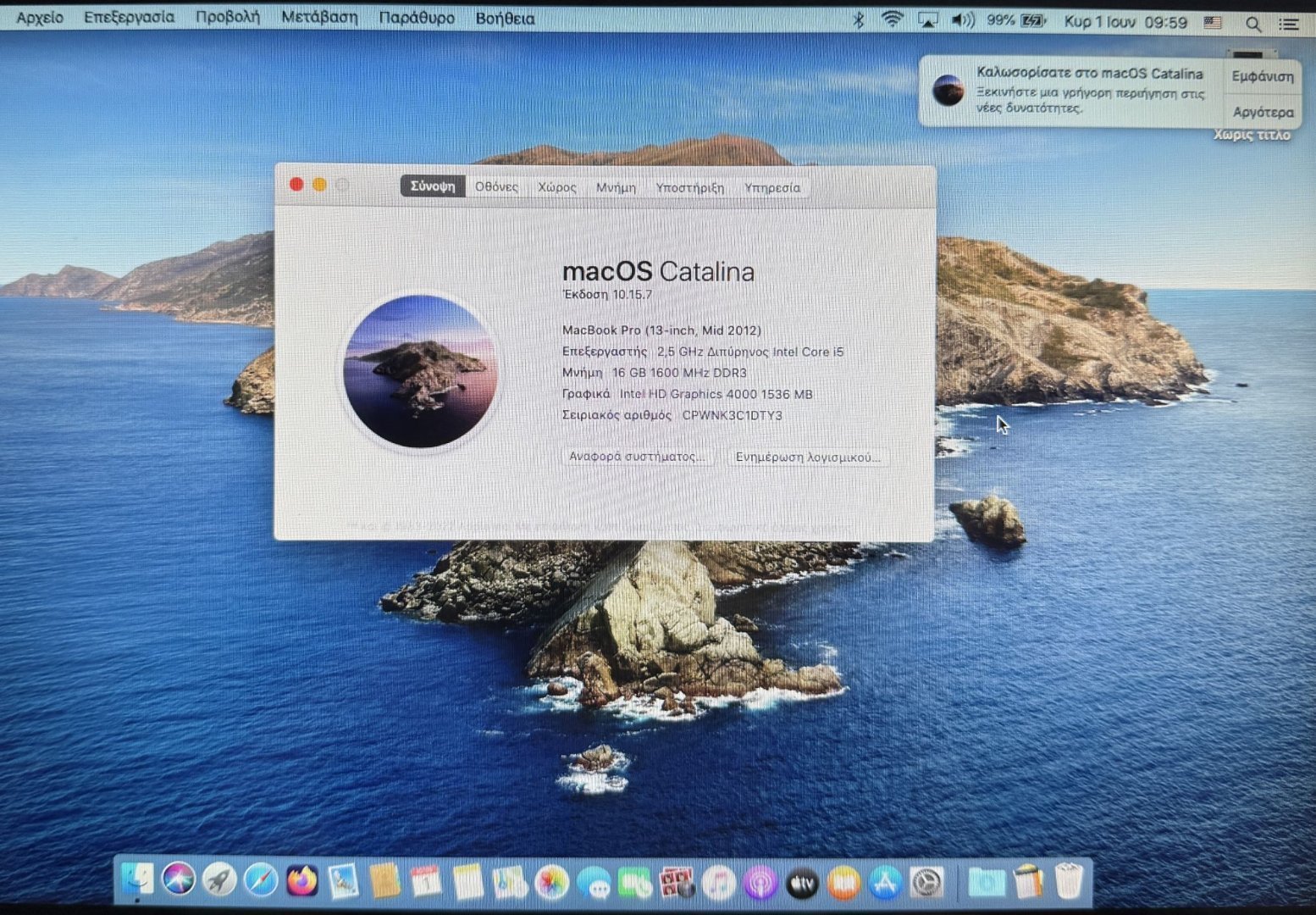Click the graphics line Intel HD Graphics 4000

click(x=688, y=394)
